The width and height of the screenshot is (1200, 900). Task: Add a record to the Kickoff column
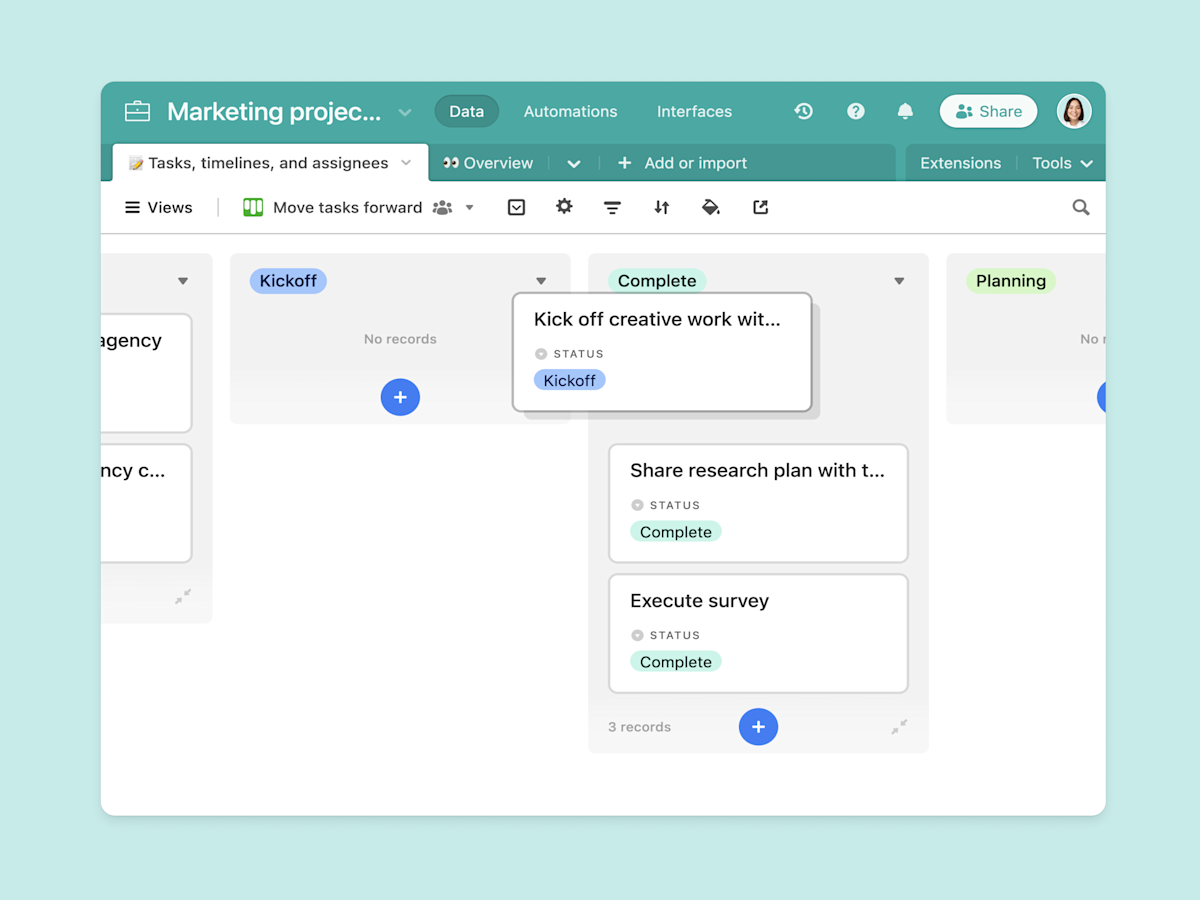click(x=400, y=397)
